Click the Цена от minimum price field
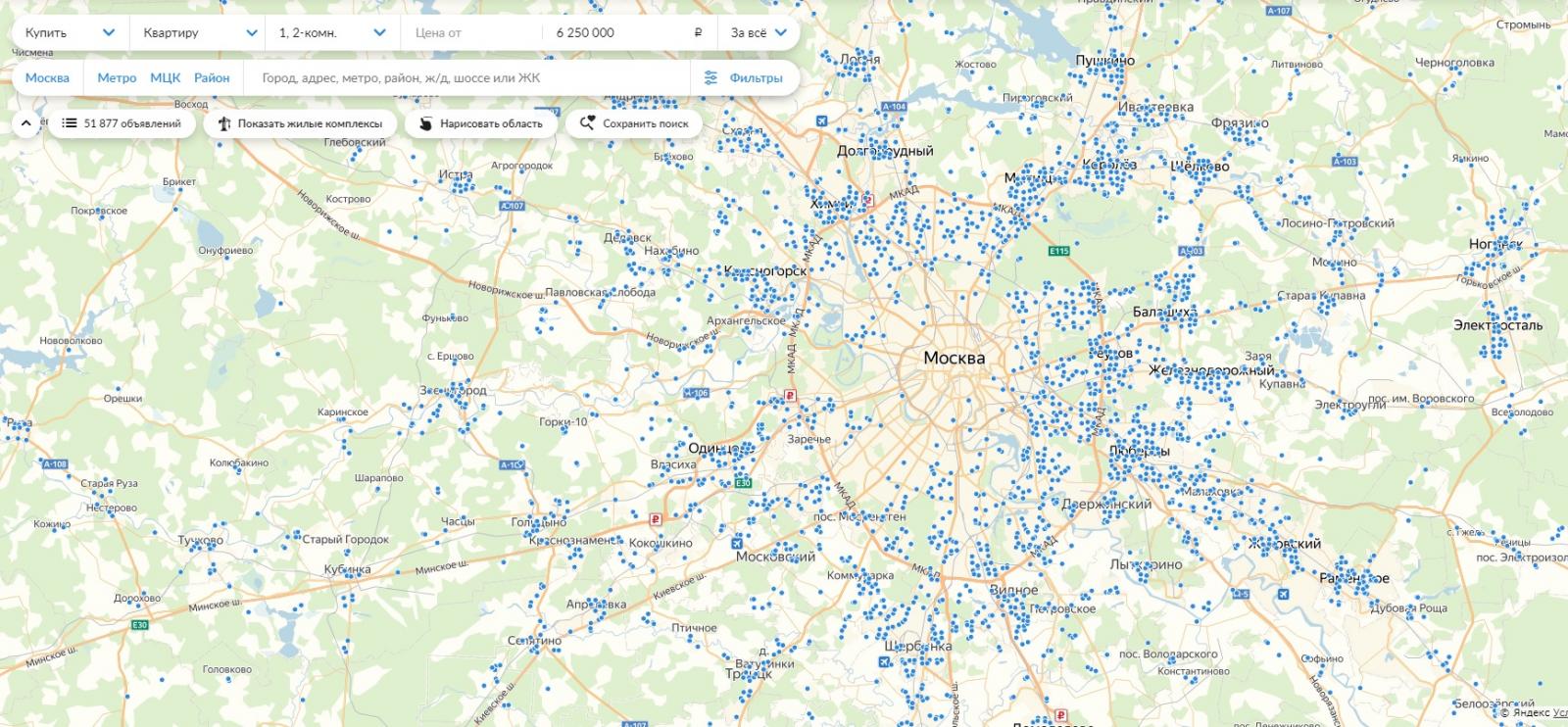 point(471,32)
